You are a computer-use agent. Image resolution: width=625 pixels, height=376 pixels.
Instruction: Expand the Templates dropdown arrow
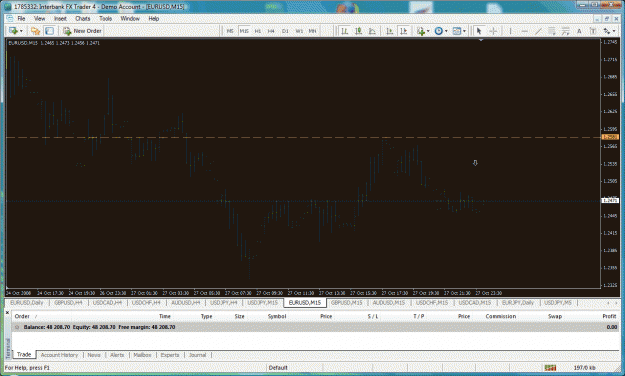(x=464, y=31)
